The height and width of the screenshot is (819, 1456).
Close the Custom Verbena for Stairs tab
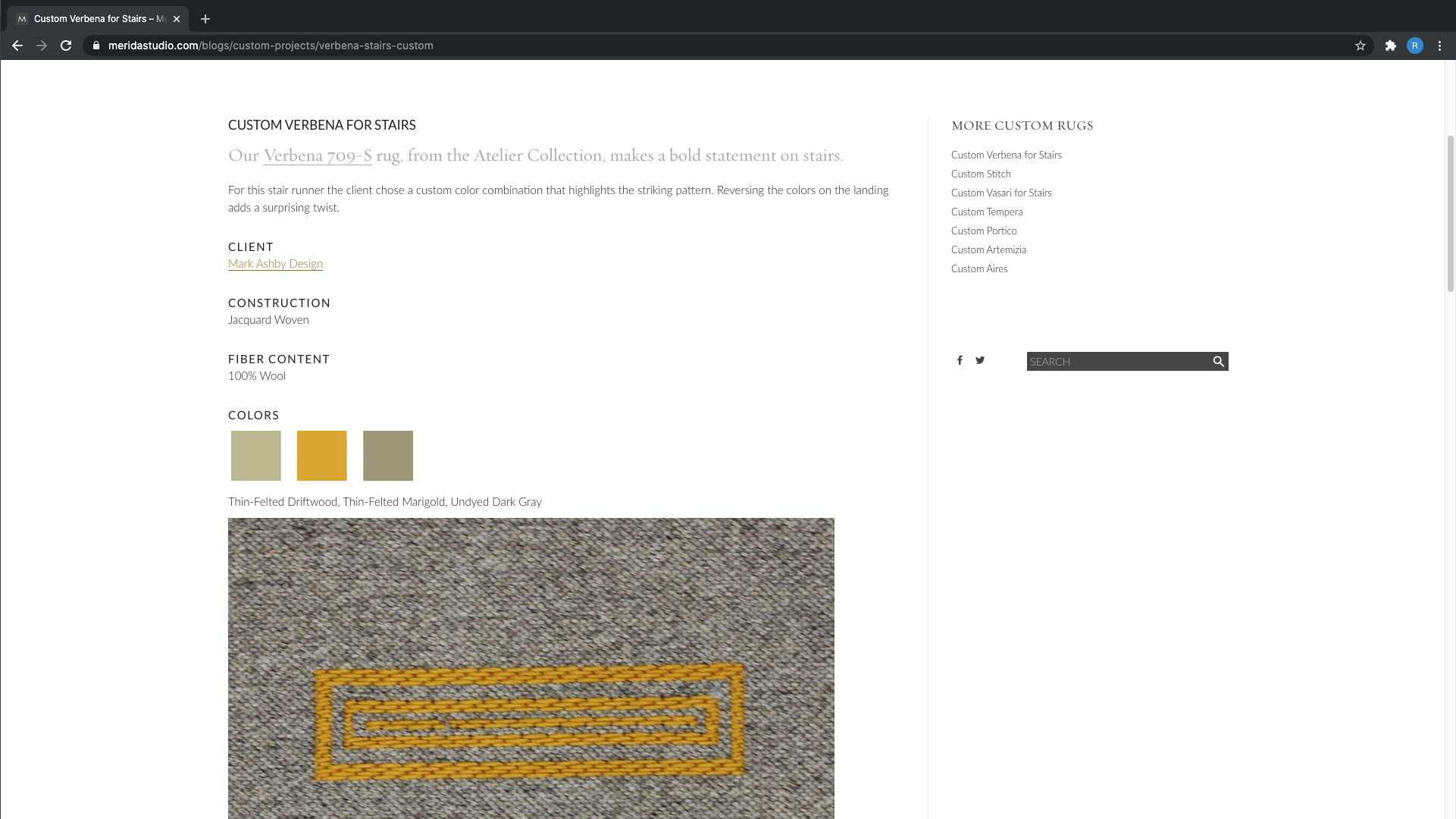(x=177, y=19)
